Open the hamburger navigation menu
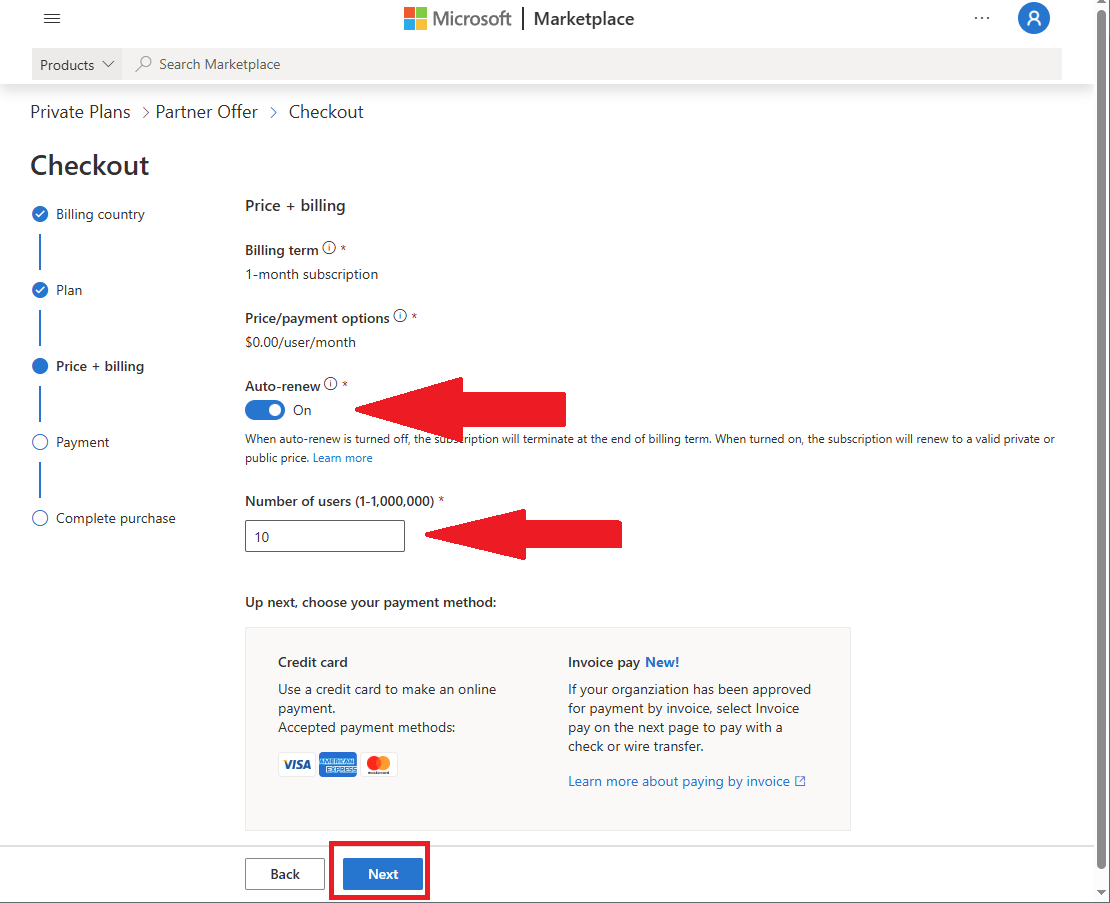 52,18
